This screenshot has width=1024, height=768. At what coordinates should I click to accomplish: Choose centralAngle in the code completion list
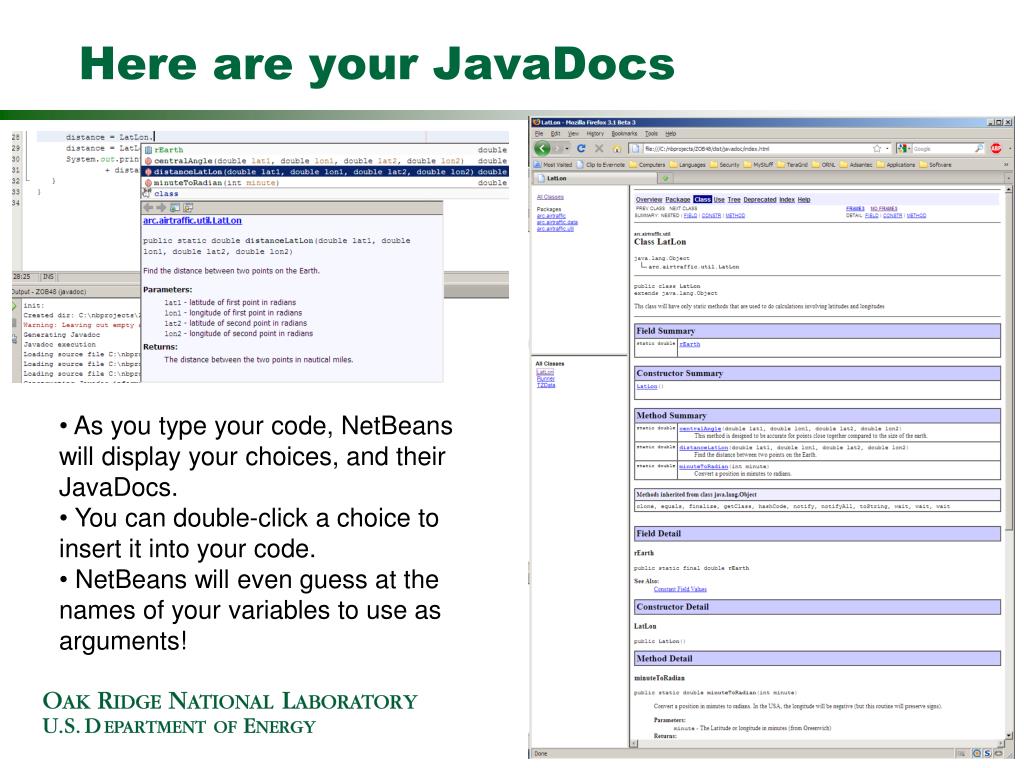325,161
